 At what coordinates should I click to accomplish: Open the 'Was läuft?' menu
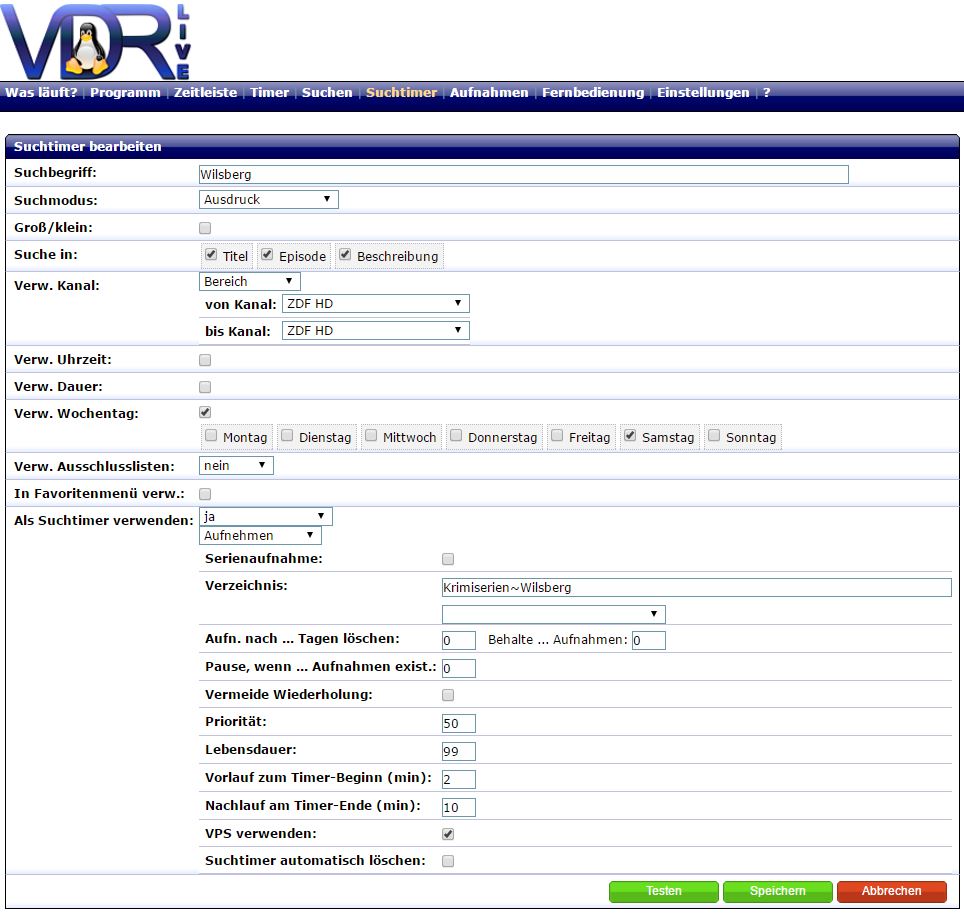[x=41, y=92]
